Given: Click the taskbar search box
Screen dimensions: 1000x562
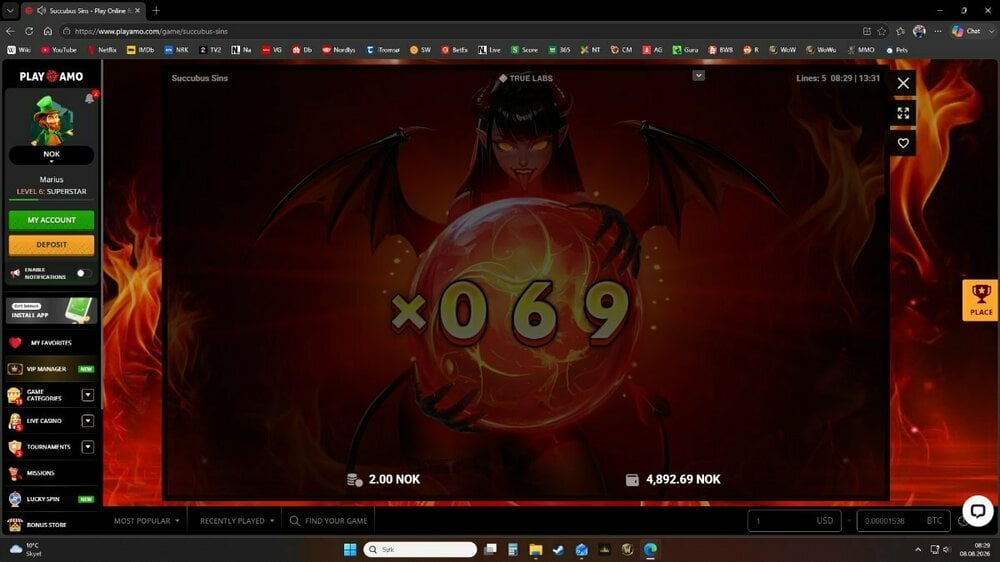Looking at the screenshot, I should [x=420, y=549].
